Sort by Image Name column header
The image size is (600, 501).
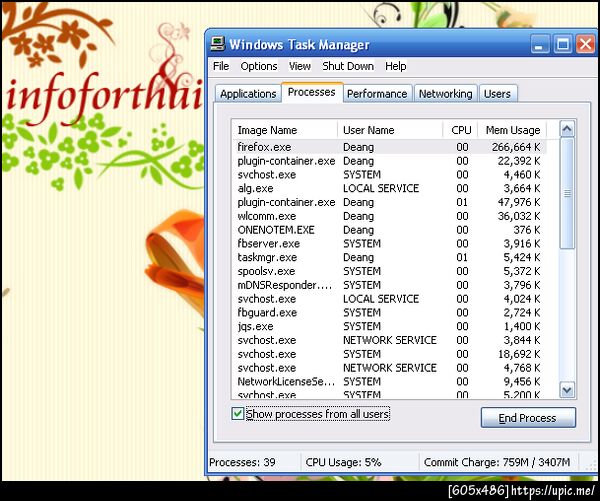[x=284, y=130]
